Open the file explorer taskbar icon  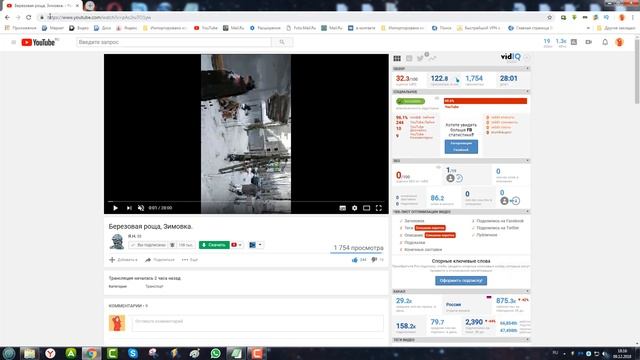coord(29,353)
